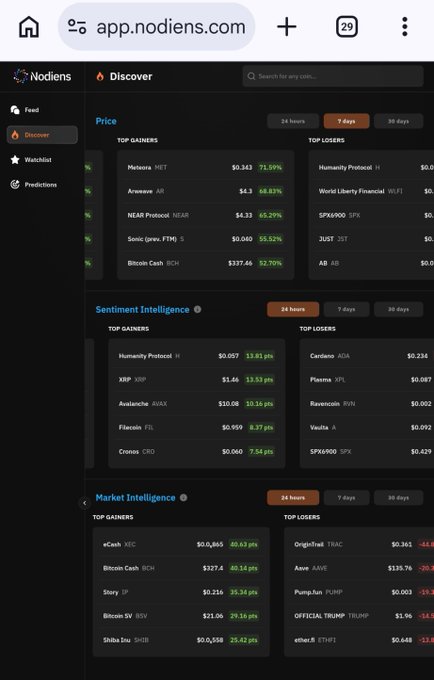Open Meteora MET in price gainers
Image resolution: width=434 pixels, height=680 pixels.
tap(206, 167)
